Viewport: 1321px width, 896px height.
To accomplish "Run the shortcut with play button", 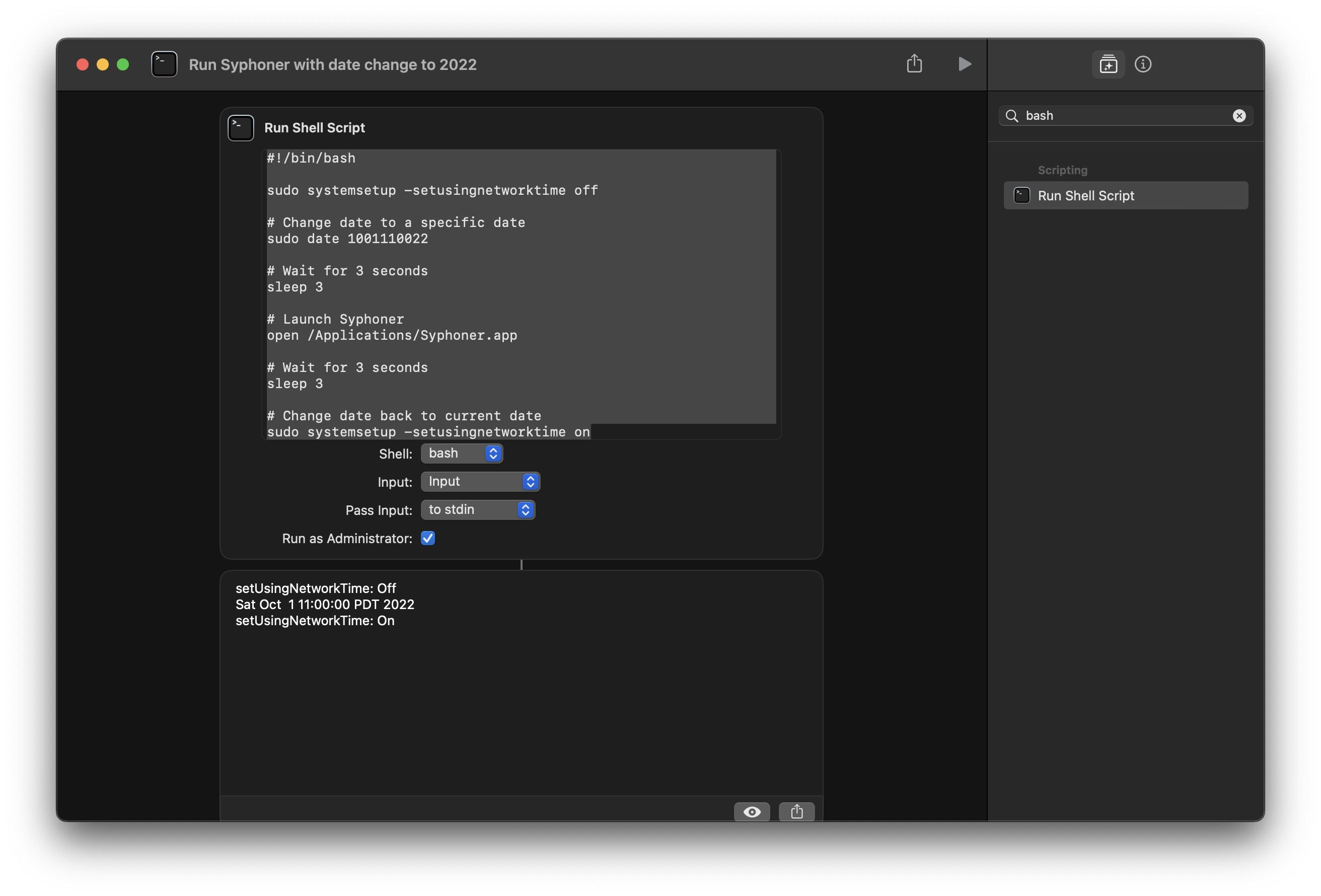I will [964, 64].
